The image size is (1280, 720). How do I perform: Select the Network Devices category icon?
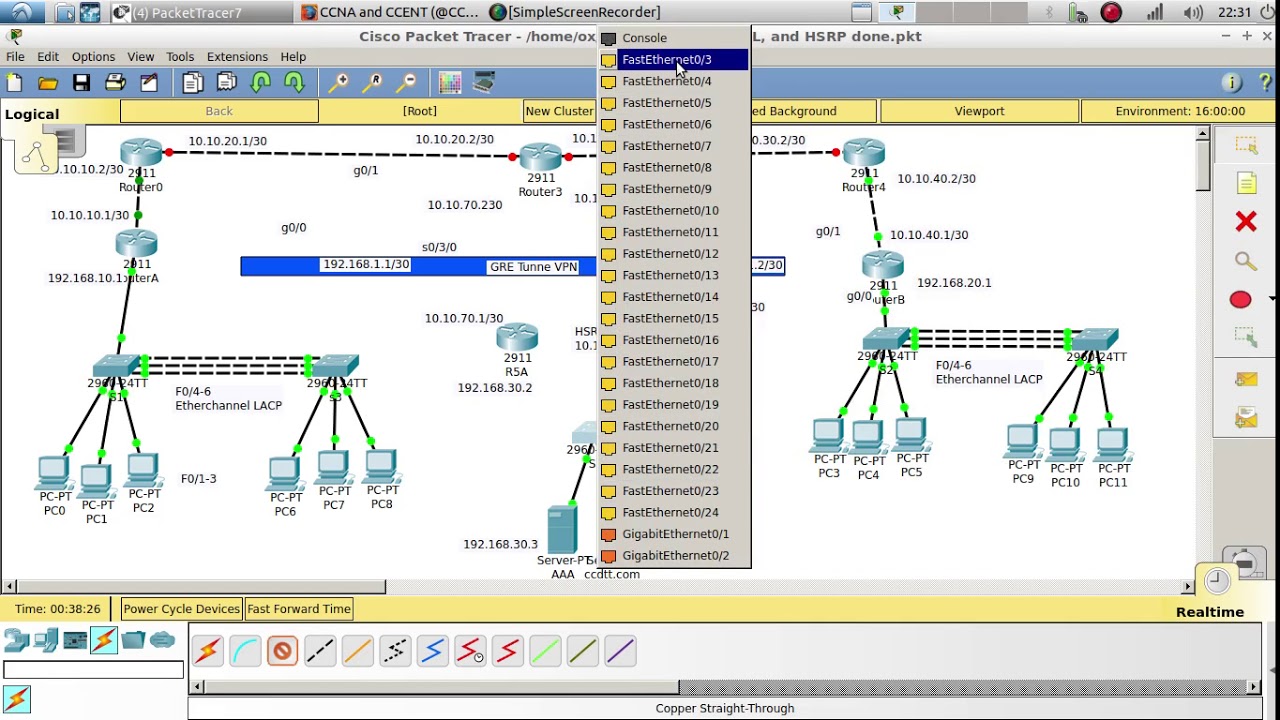coord(16,640)
